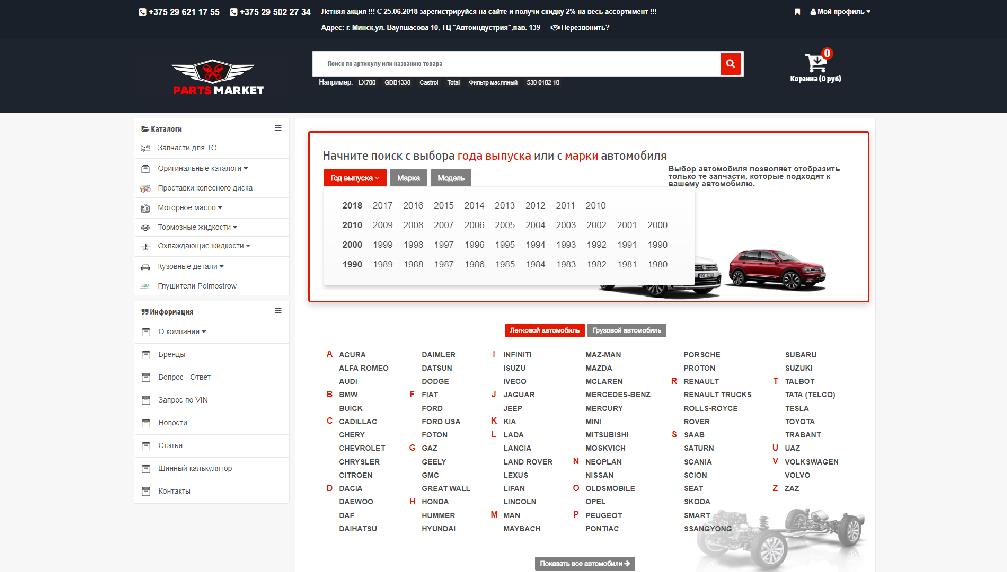Expand the О компании submenu
The width and height of the screenshot is (1007, 572).
(x=182, y=332)
